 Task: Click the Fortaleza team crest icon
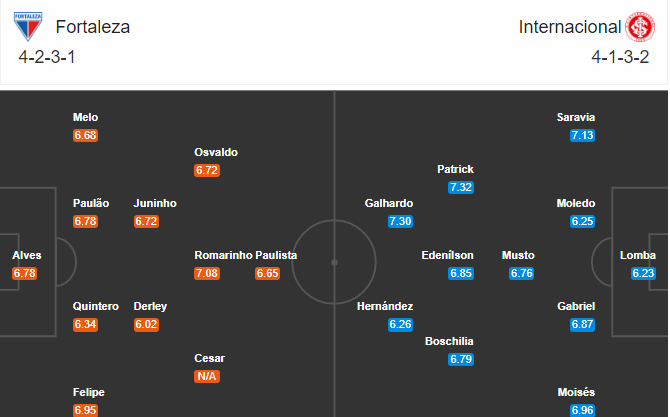(x=28, y=26)
